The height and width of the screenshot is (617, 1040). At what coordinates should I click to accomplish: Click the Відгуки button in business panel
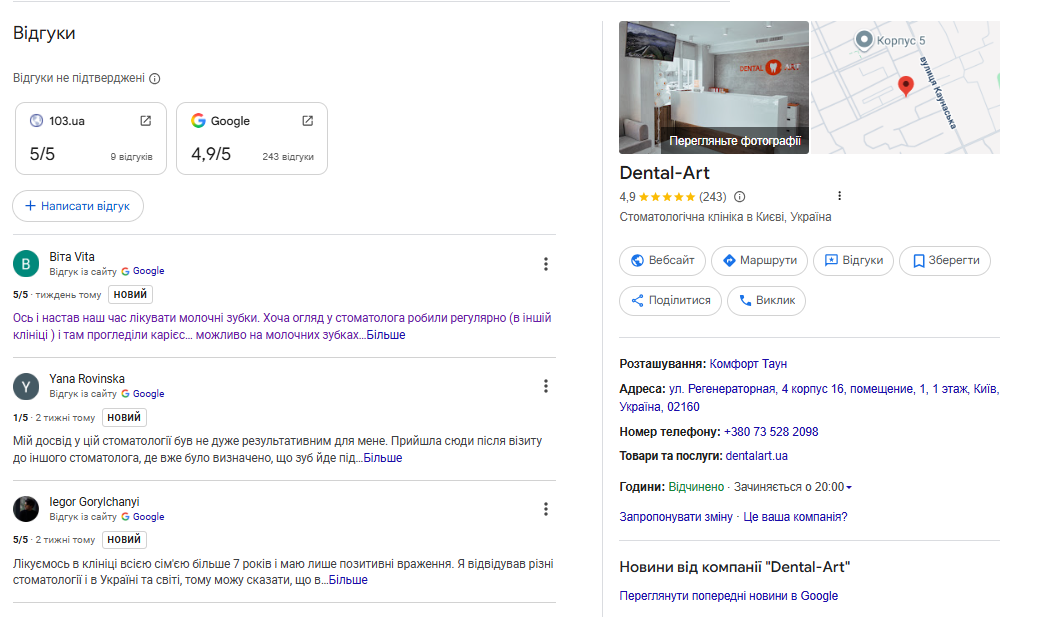[854, 260]
